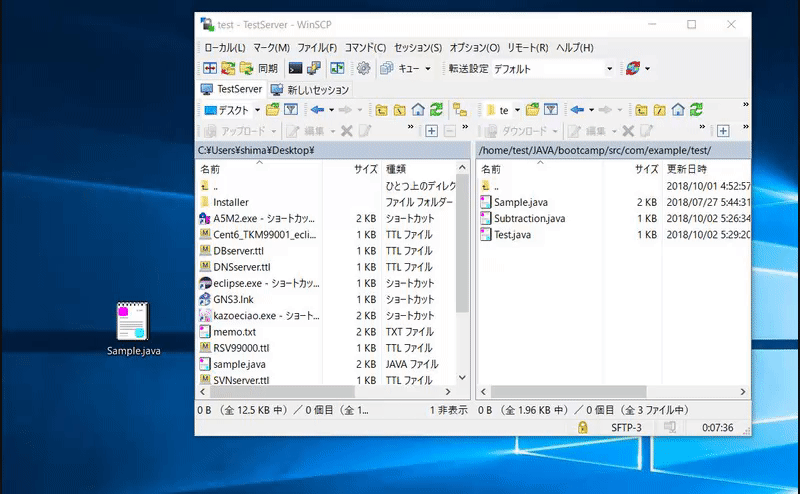This screenshot has height=494, width=800.
Task: Click the 同期 synchronize button
Action: 259,68
